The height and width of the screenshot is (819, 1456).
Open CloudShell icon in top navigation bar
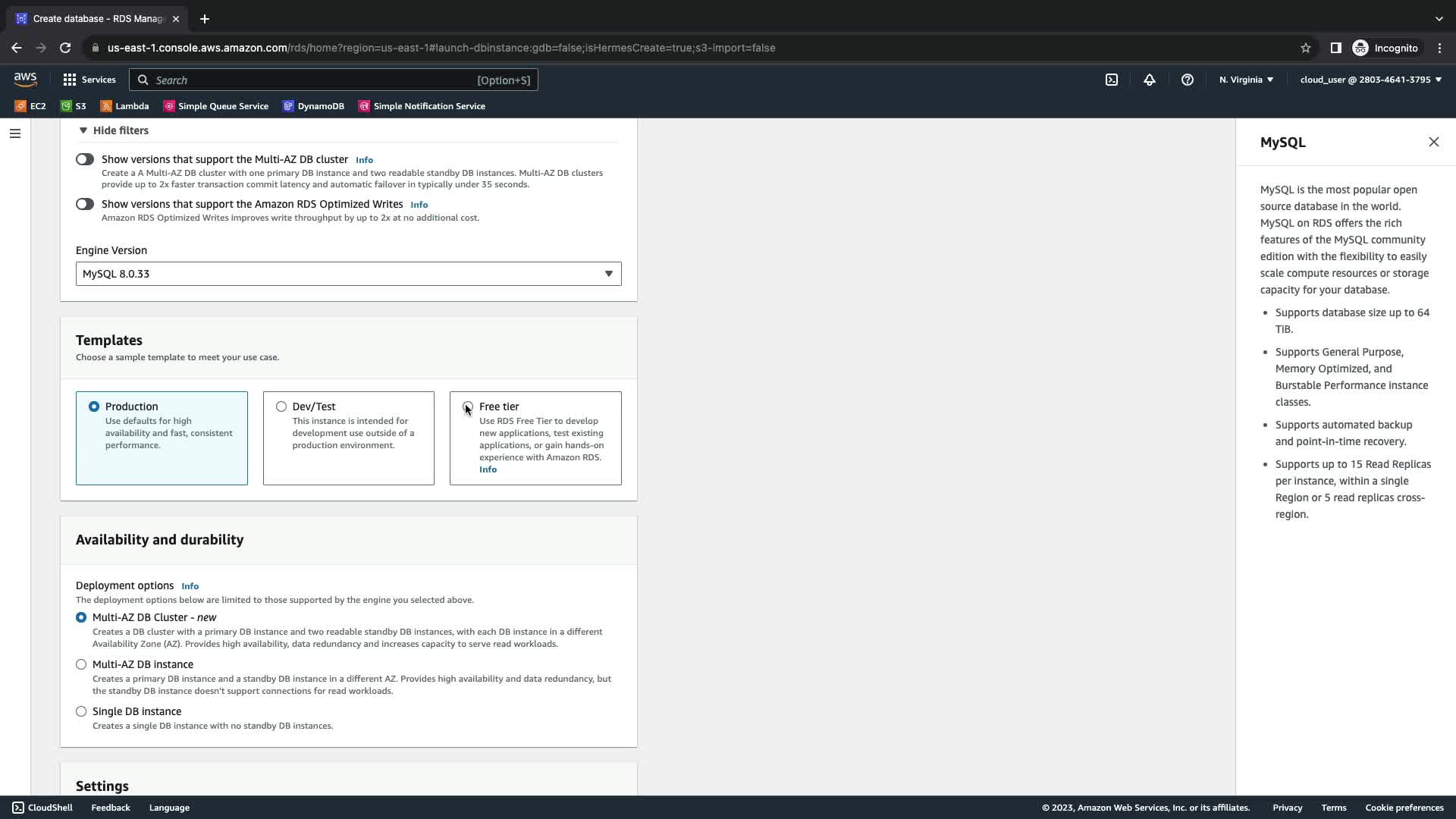click(1111, 80)
